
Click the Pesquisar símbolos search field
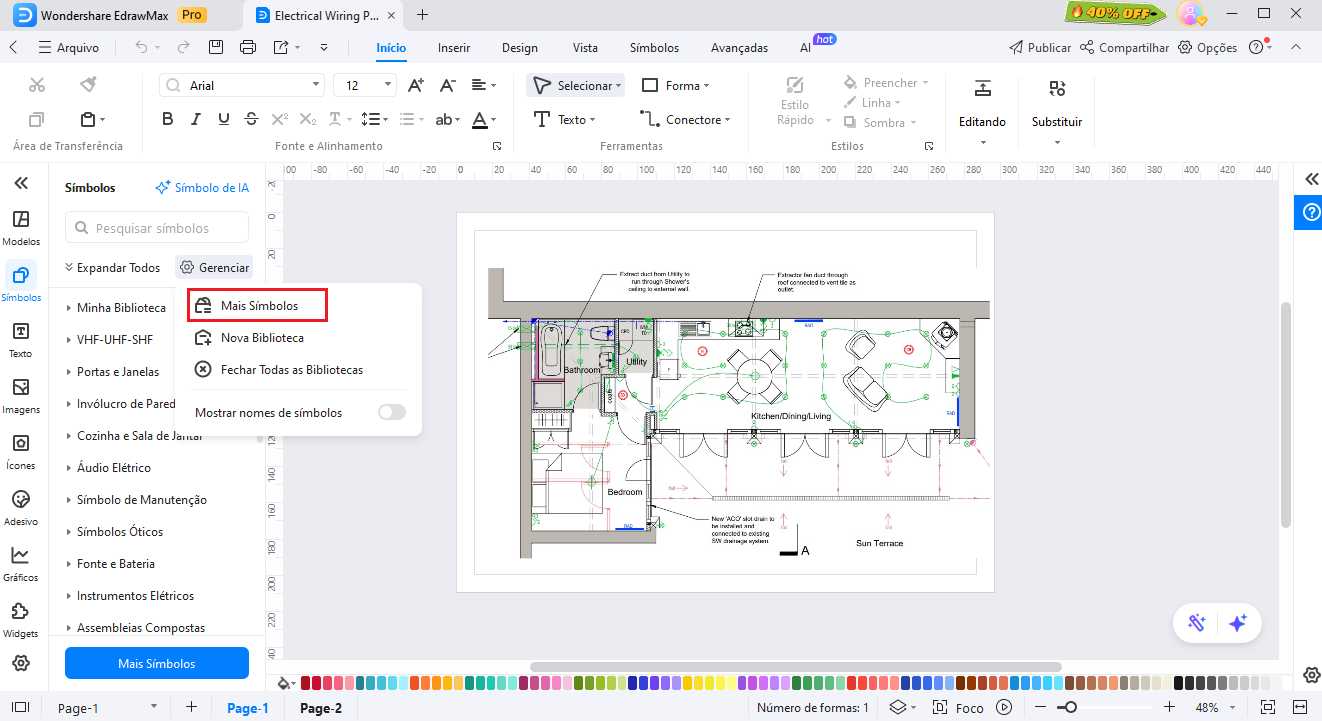pyautogui.click(x=157, y=228)
